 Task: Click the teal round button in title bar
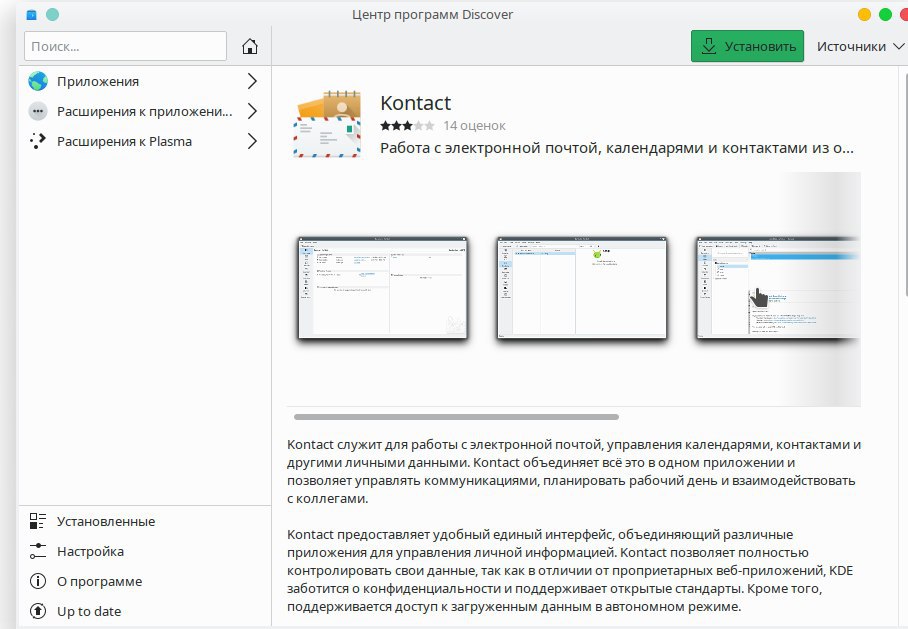(53, 14)
